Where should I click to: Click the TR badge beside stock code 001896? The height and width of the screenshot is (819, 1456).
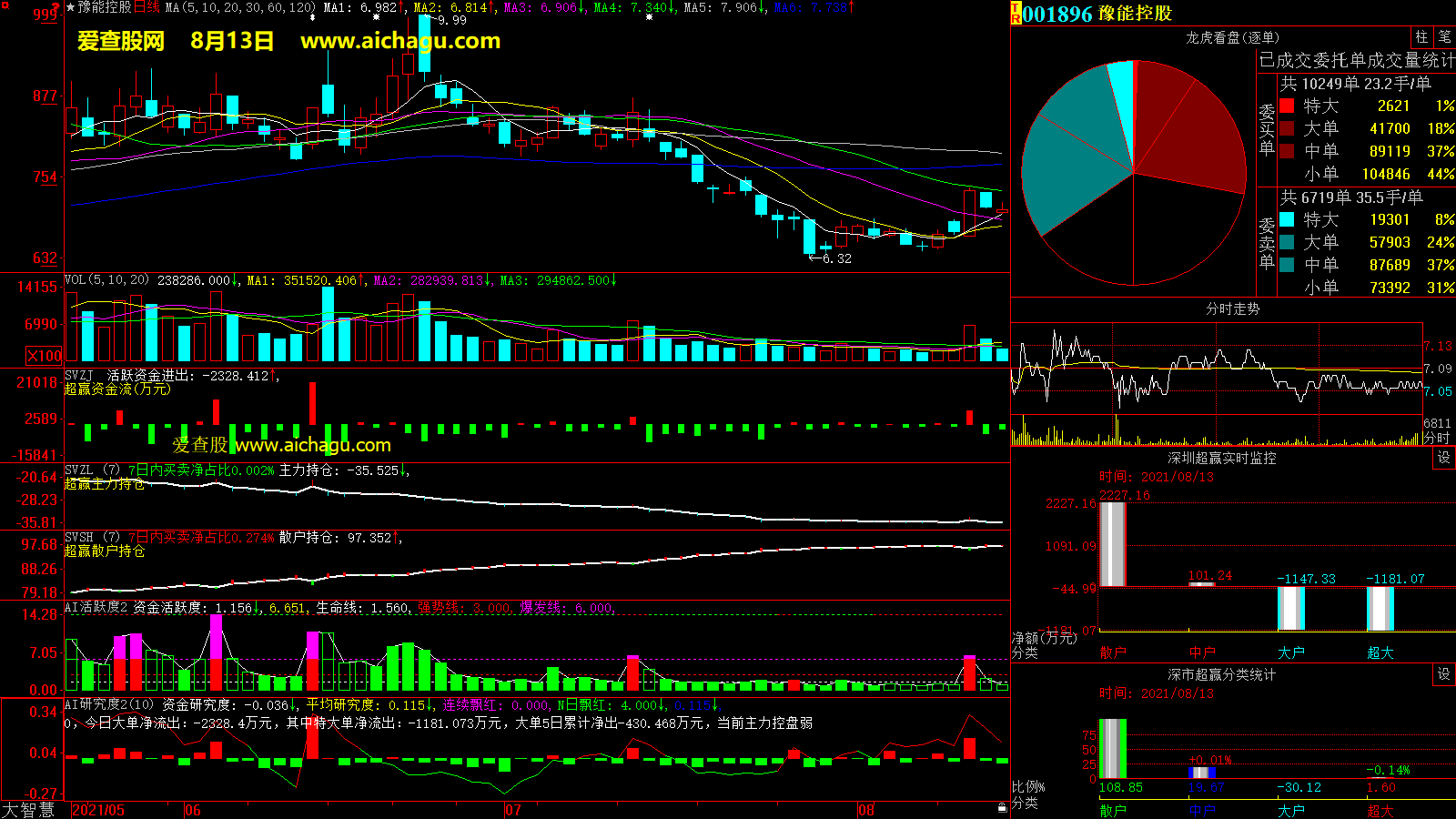[1016, 14]
